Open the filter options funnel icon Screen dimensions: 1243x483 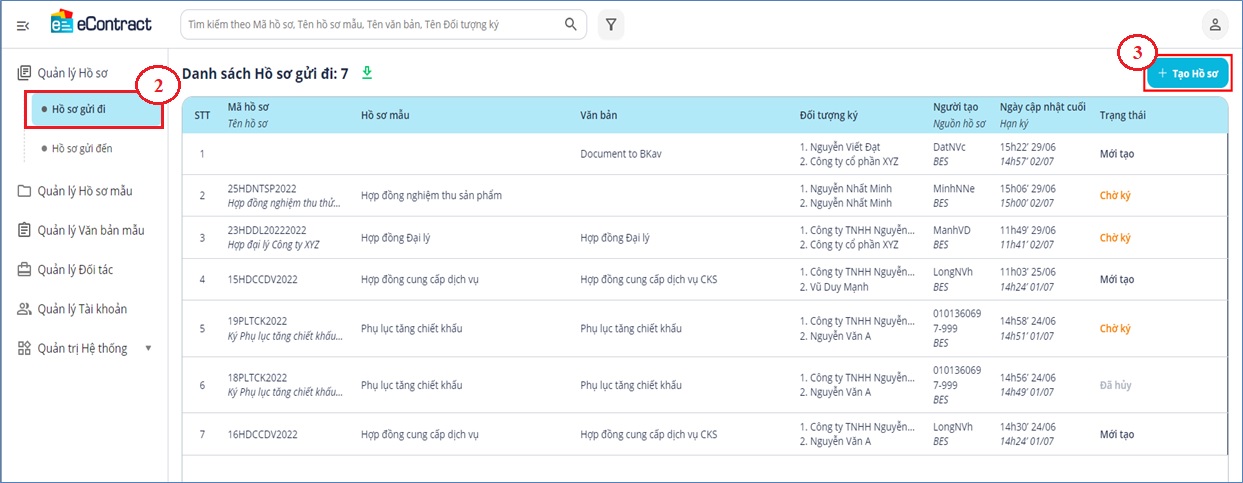tap(611, 24)
